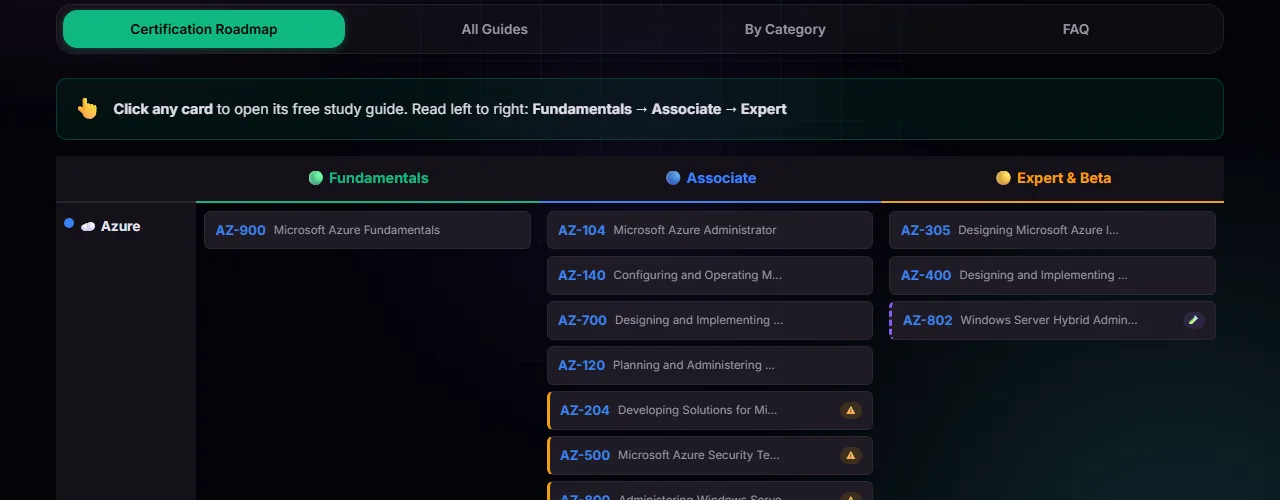This screenshot has height=500, width=1280.
Task: Click the warning icon on the AZ-204 card
Action: [851, 410]
